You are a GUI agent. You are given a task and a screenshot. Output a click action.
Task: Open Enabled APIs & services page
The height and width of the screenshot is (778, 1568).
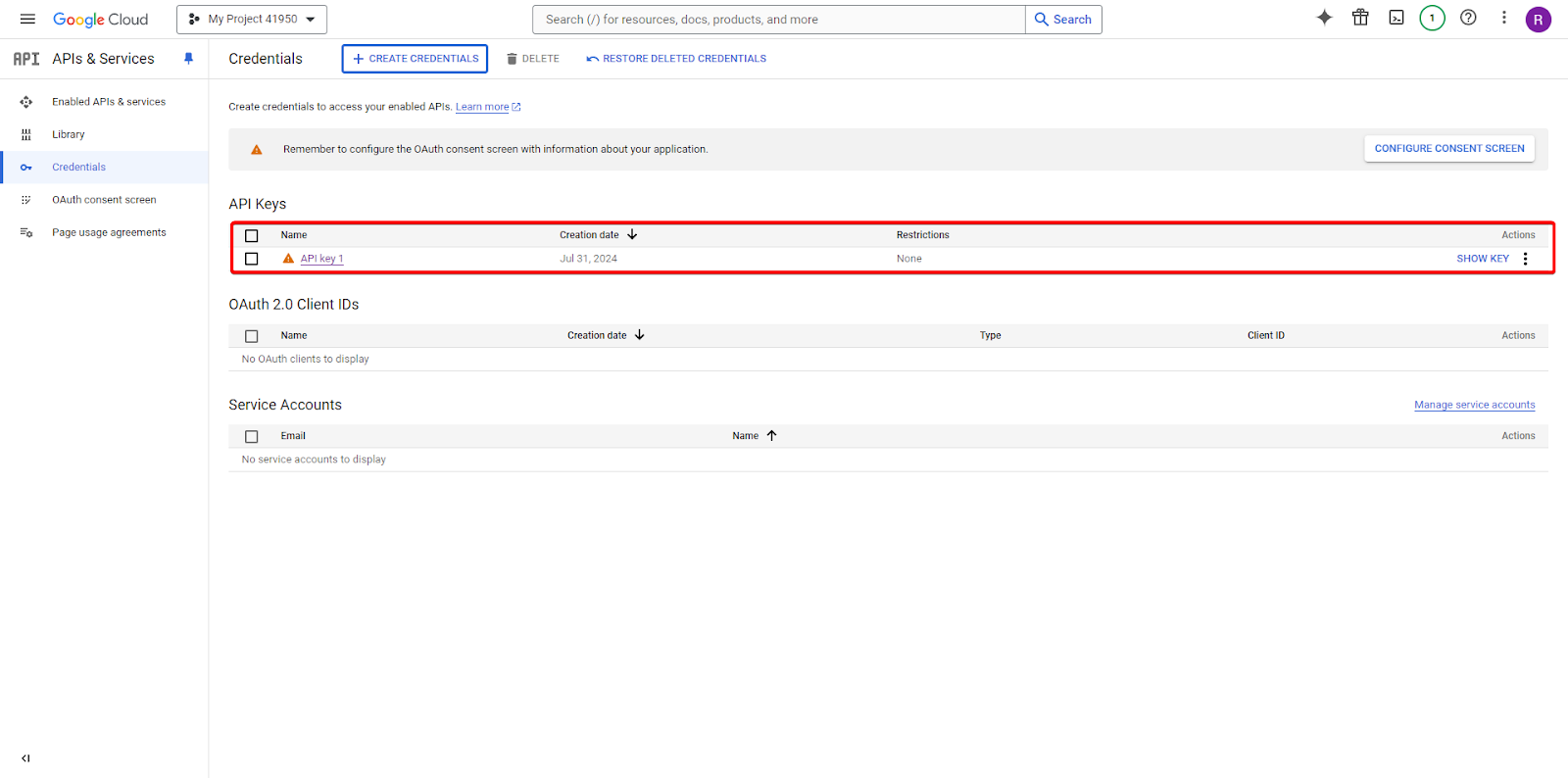pyautogui.click(x=109, y=102)
